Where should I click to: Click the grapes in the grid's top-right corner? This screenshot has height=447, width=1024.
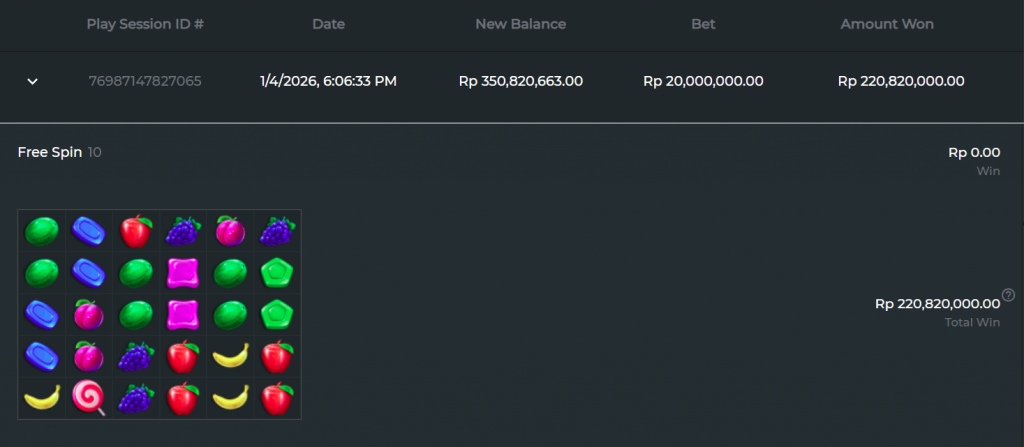tap(277, 231)
